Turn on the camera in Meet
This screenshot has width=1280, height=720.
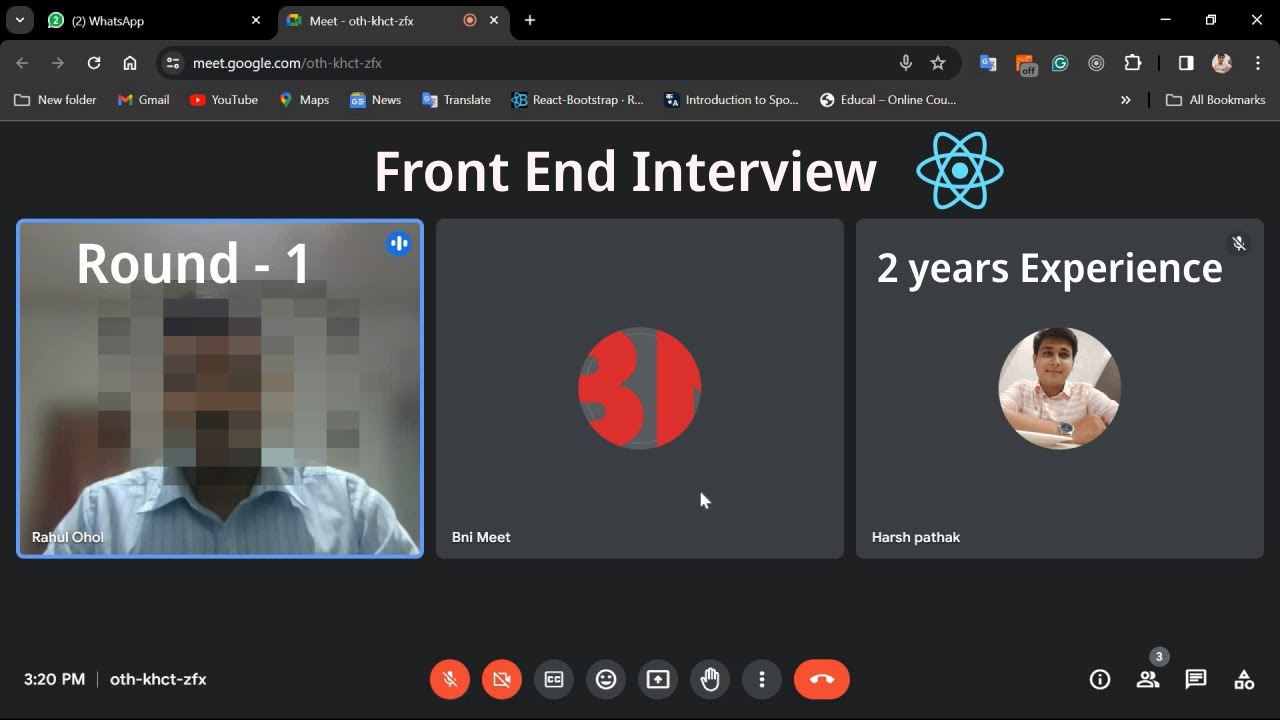pos(502,680)
